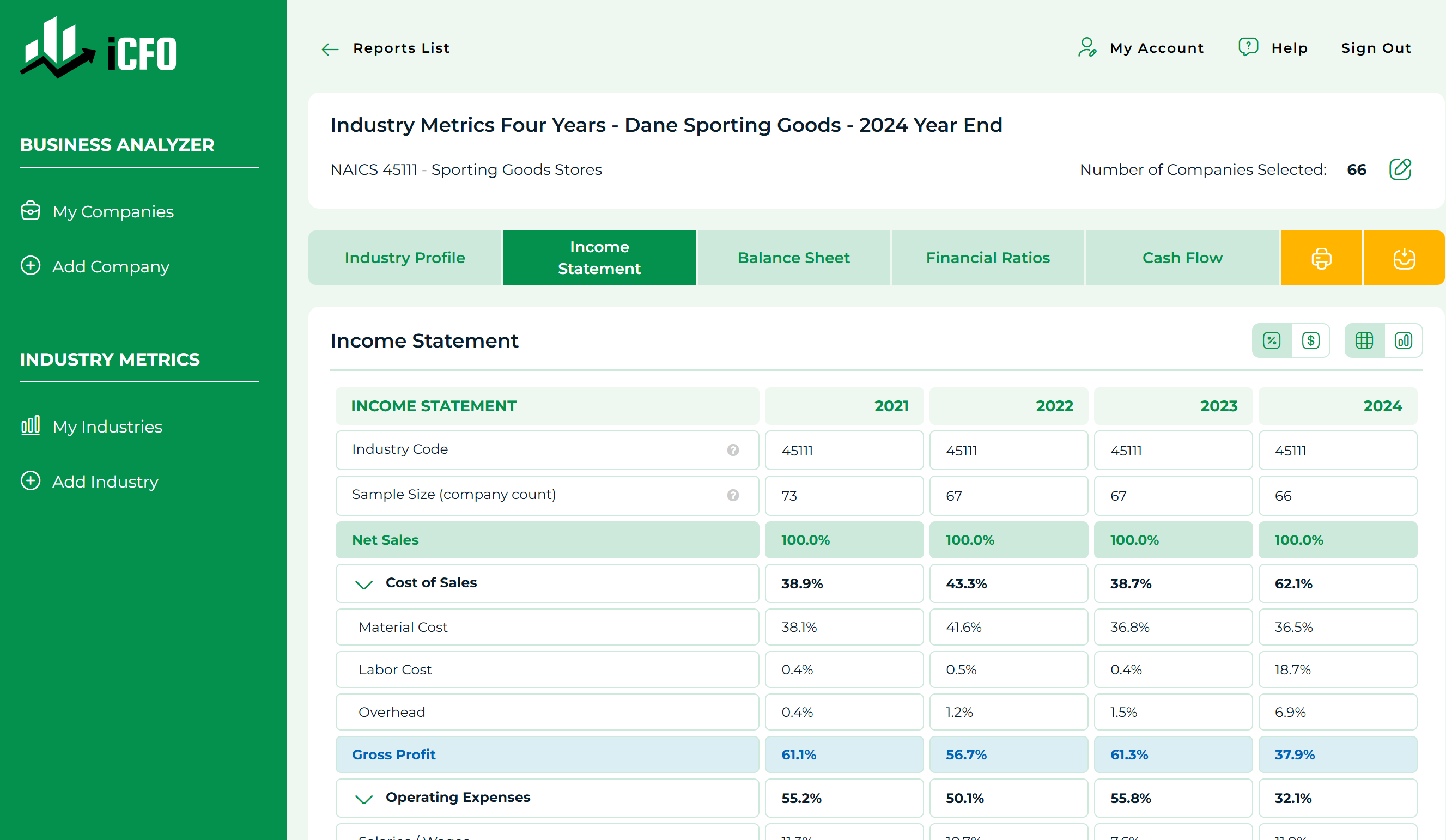Switch display to dollar view
Screen dimensions: 1446x840
pyautogui.click(x=1310, y=341)
